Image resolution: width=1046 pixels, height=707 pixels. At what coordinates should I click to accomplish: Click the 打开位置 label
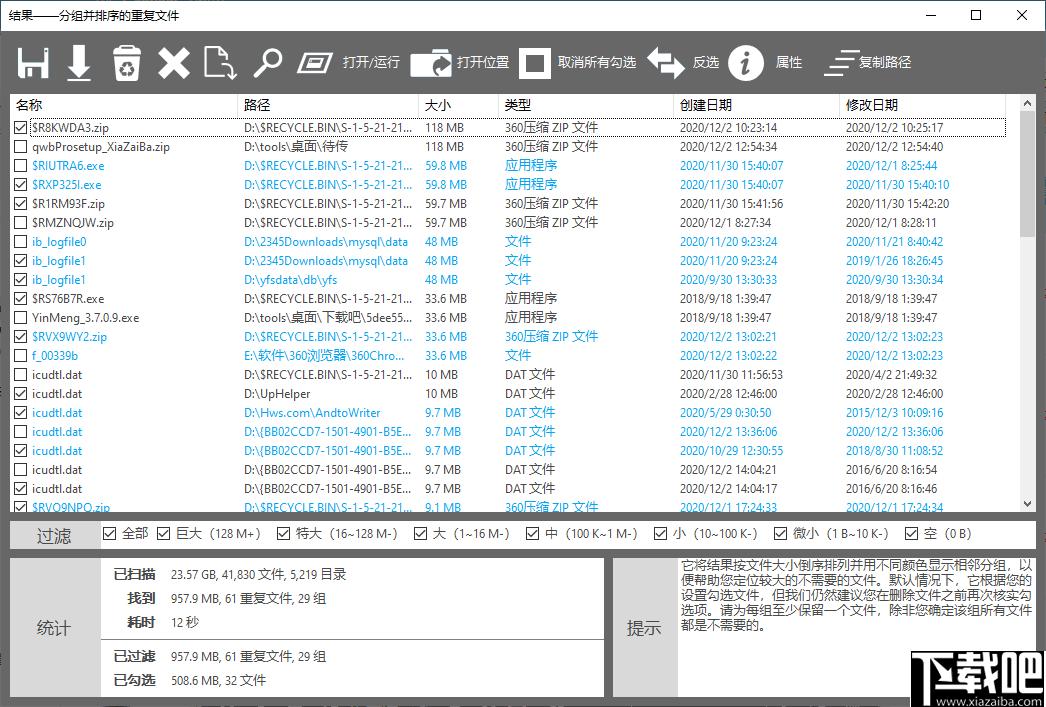click(483, 63)
